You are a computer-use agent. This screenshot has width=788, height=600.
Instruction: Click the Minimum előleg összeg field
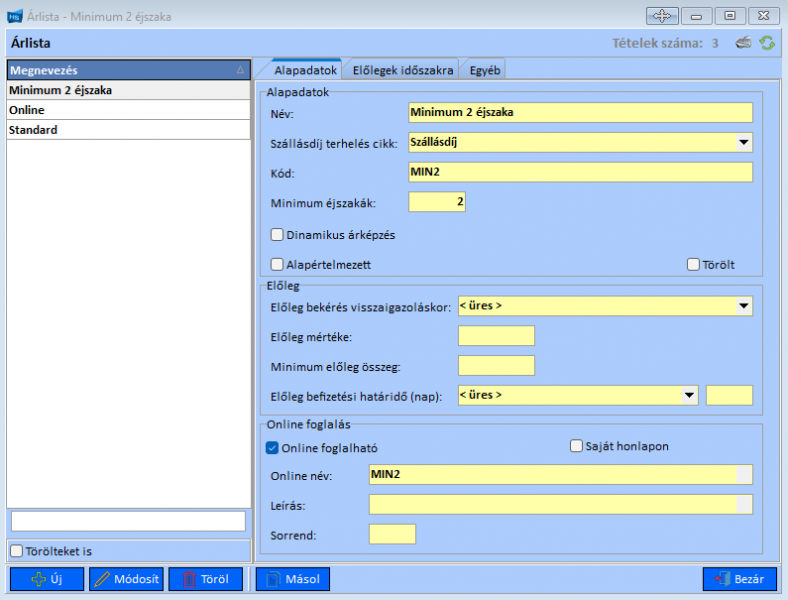point(496,365)
